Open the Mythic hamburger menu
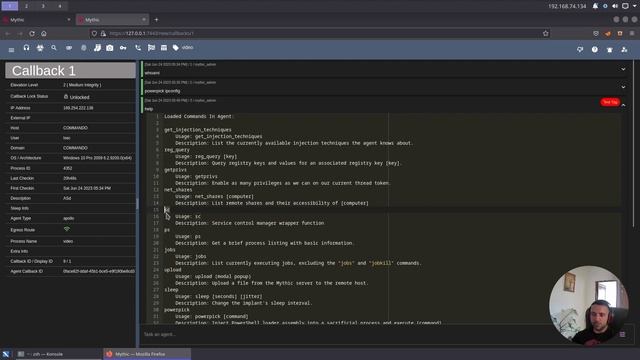Viewport: 640px width, 360px height. coord(11,50)
